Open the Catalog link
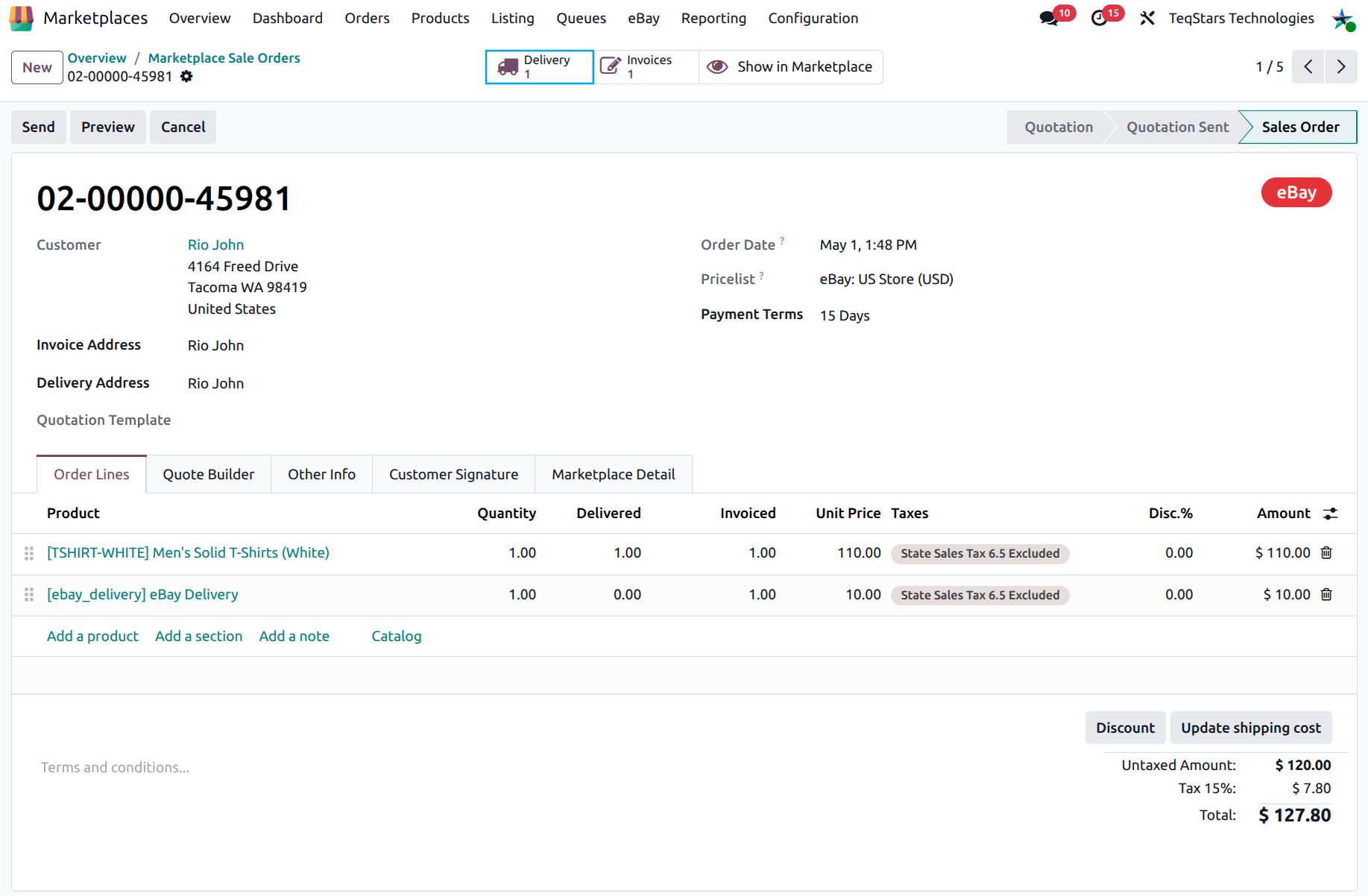The image size is (1368, 896). coord(397,636)
